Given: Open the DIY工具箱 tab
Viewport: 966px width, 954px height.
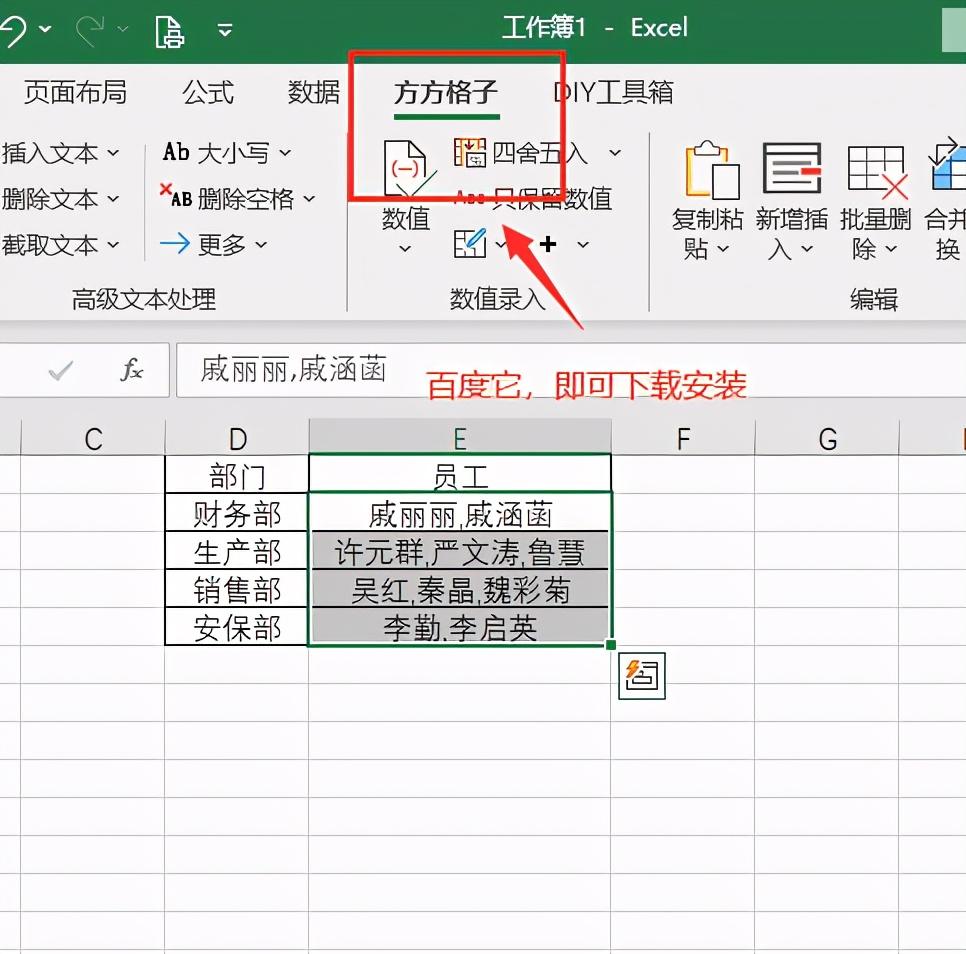Looking at the screenshot, I should [x=613, y=92].
